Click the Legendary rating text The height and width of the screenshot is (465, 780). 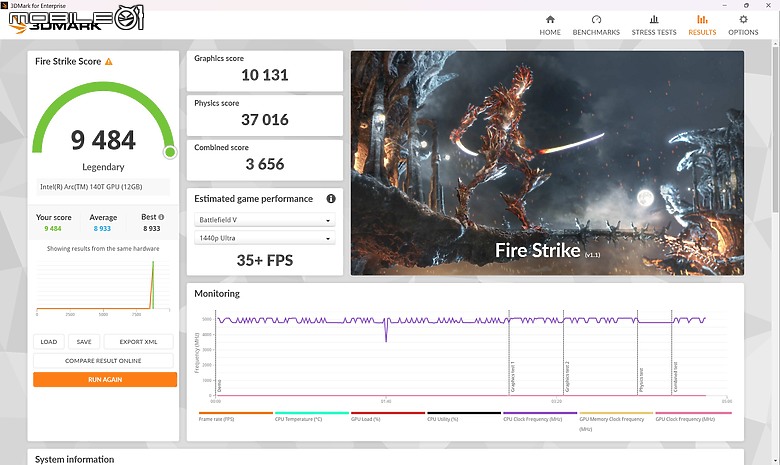(103, 167)
